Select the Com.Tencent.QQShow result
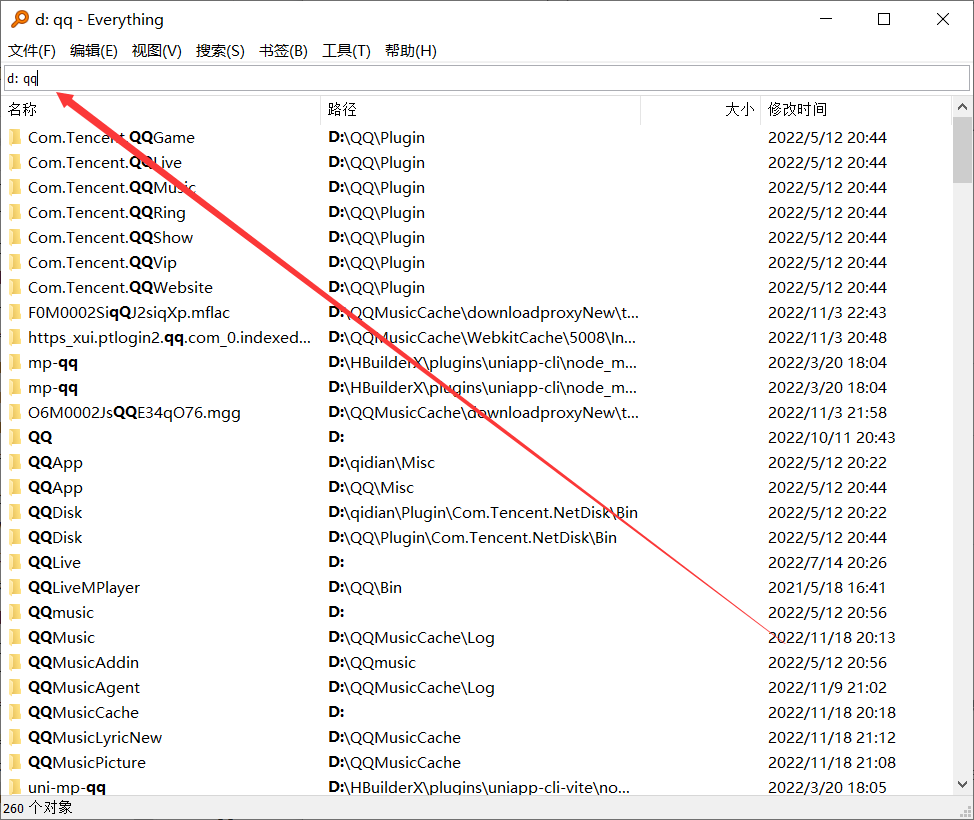Screen dimensions: 974x820 [111, 237]
